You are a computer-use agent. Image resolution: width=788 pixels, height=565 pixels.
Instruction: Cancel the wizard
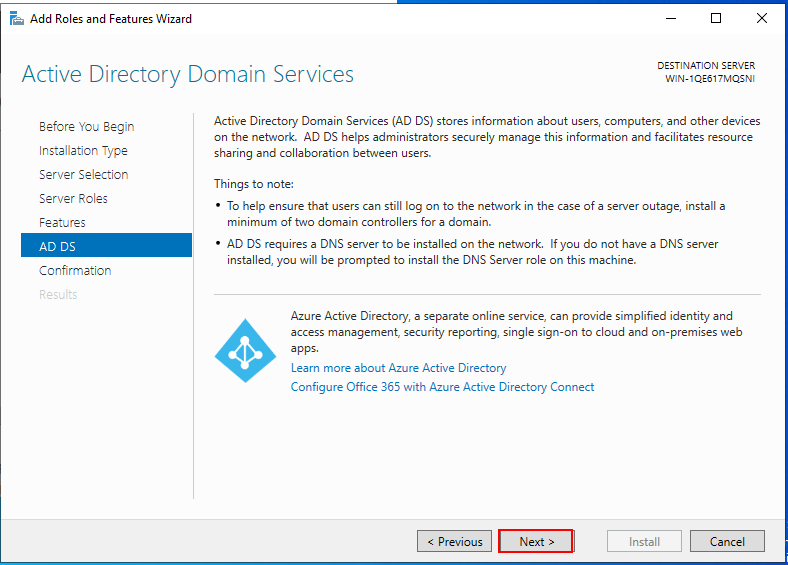tap(727, 541)
